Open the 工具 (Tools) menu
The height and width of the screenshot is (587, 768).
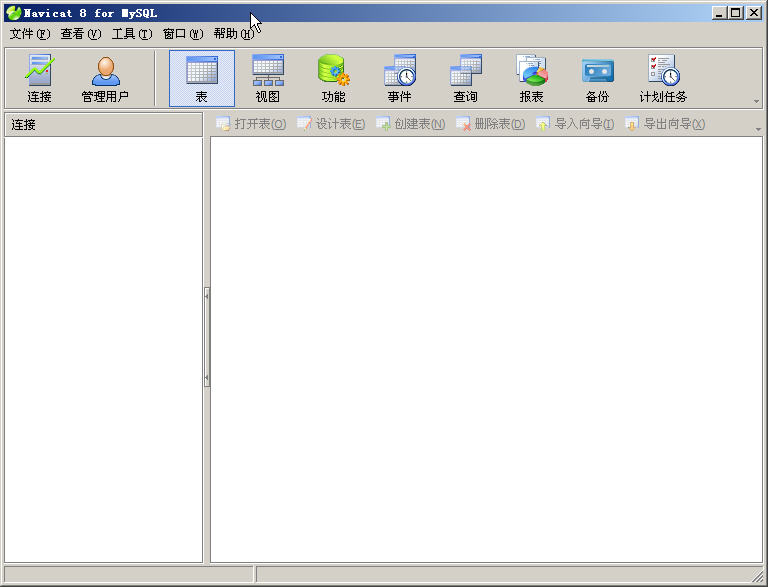coord(131,34)
